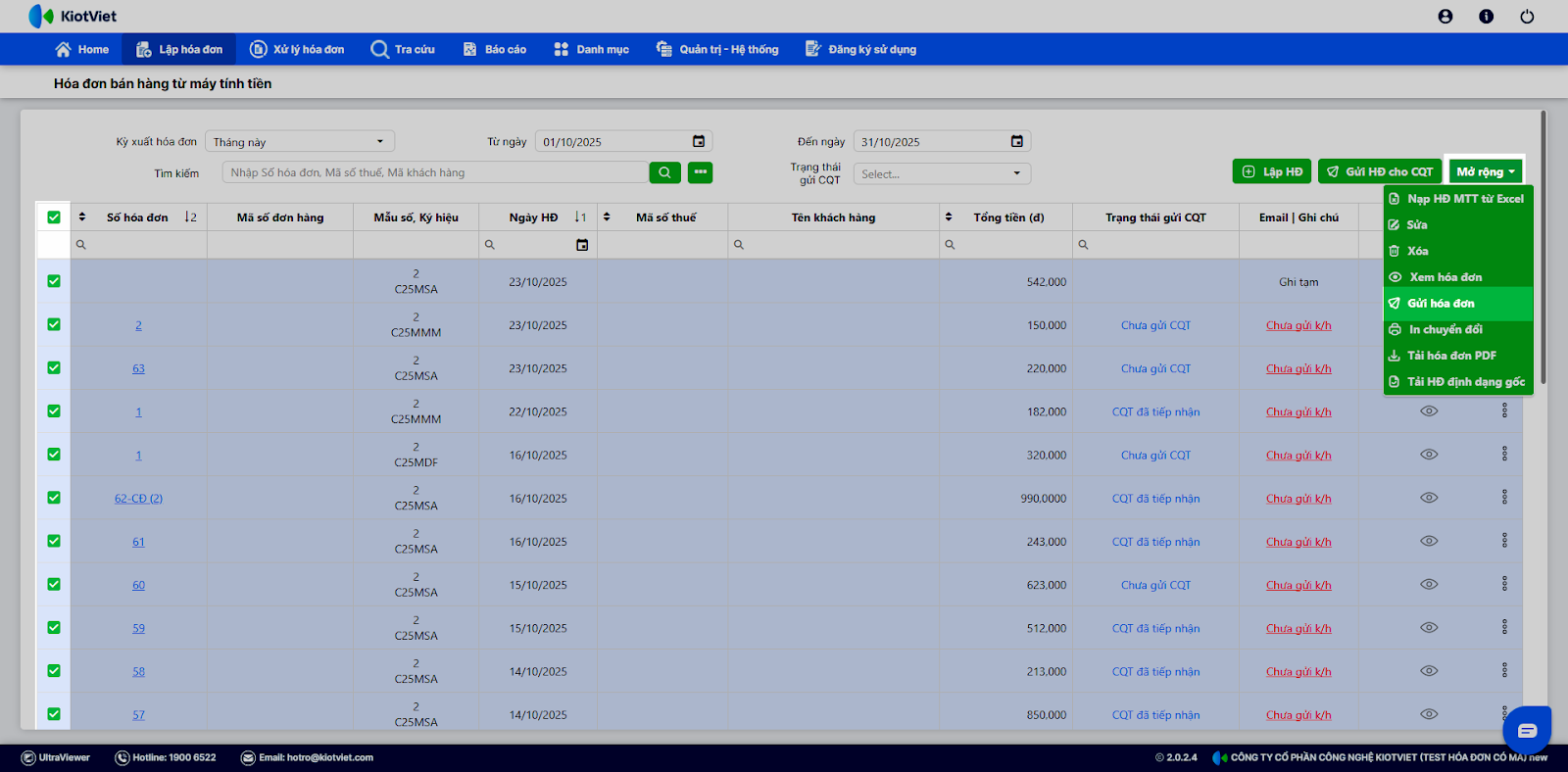
Task: Toggle the select-all checkbox in table header
Action: tap(54, 217)
